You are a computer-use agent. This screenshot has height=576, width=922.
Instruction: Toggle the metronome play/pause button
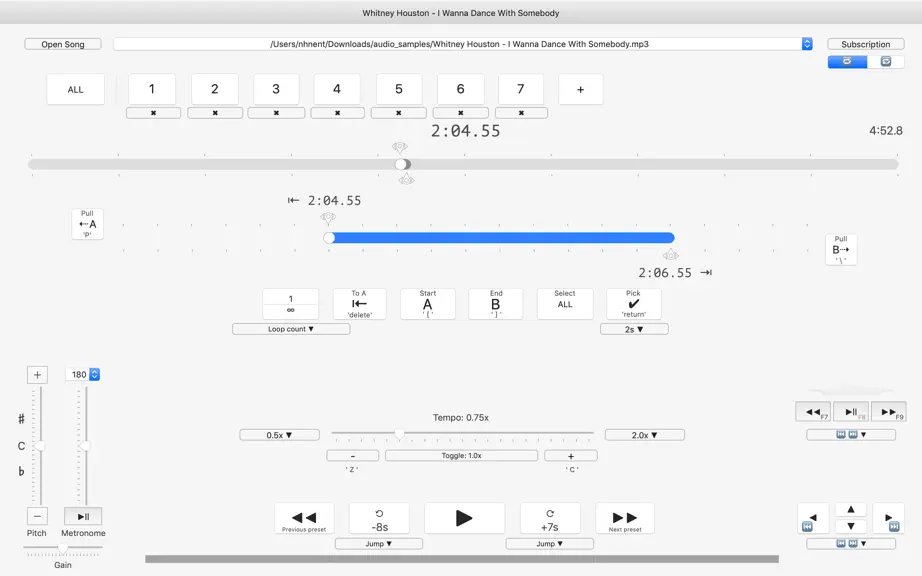point(83,516)
